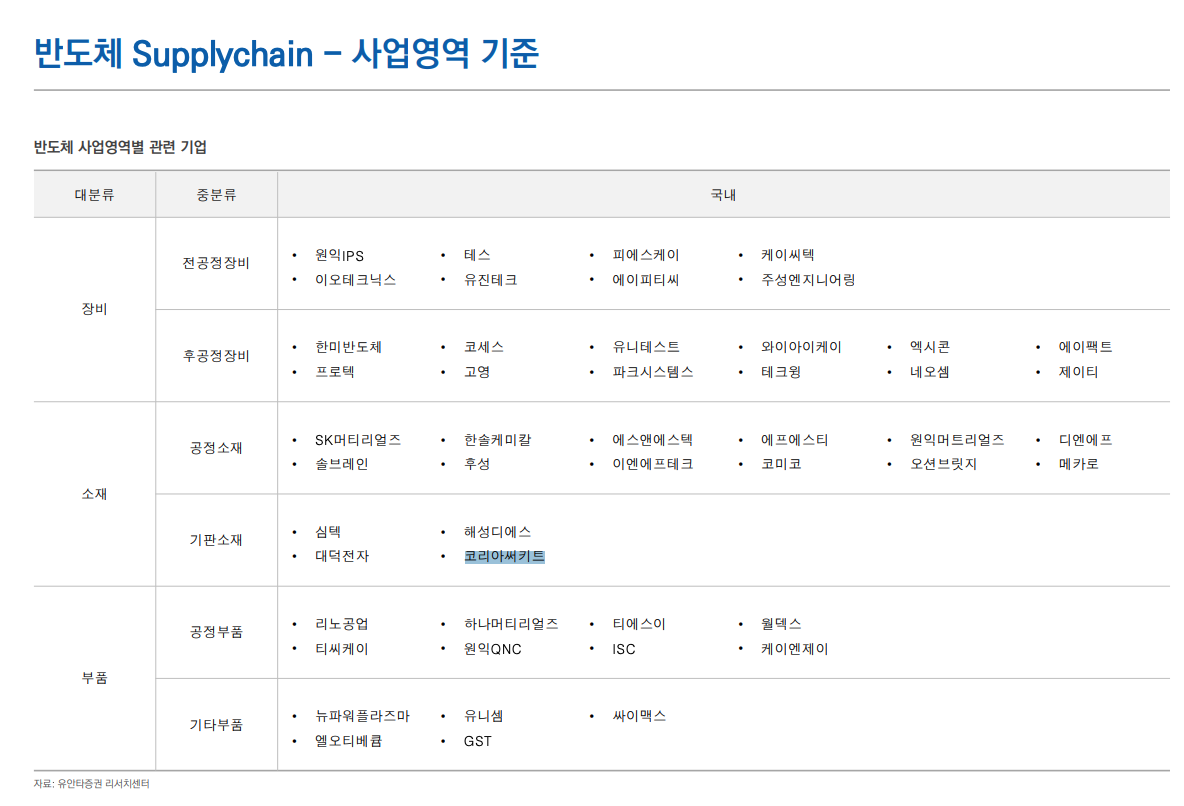This screenshot has width=1184, height=806.
Task: Click company name '메카로'
Action: pos(1078,464)
